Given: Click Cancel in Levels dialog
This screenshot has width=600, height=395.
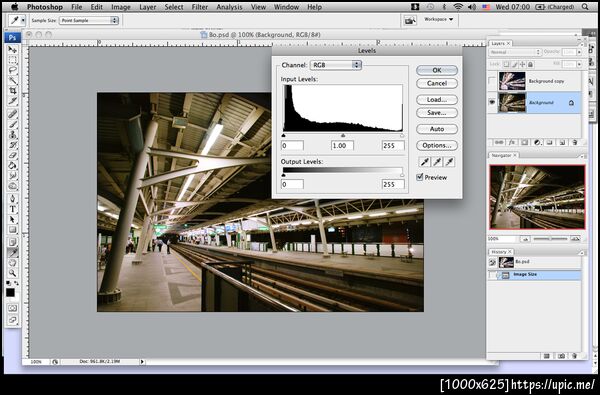Looking at the screenshot, I should (x=437, y=83).
